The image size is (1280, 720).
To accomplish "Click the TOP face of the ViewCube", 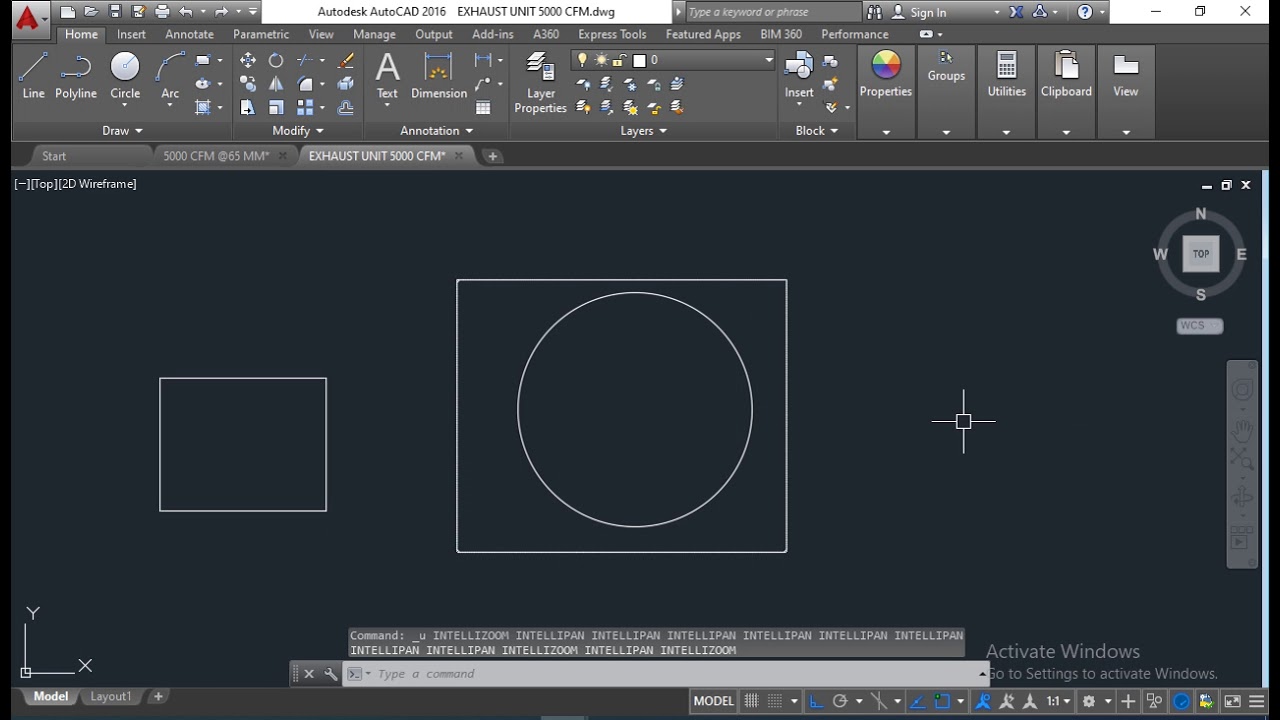I will point(1201,254).
